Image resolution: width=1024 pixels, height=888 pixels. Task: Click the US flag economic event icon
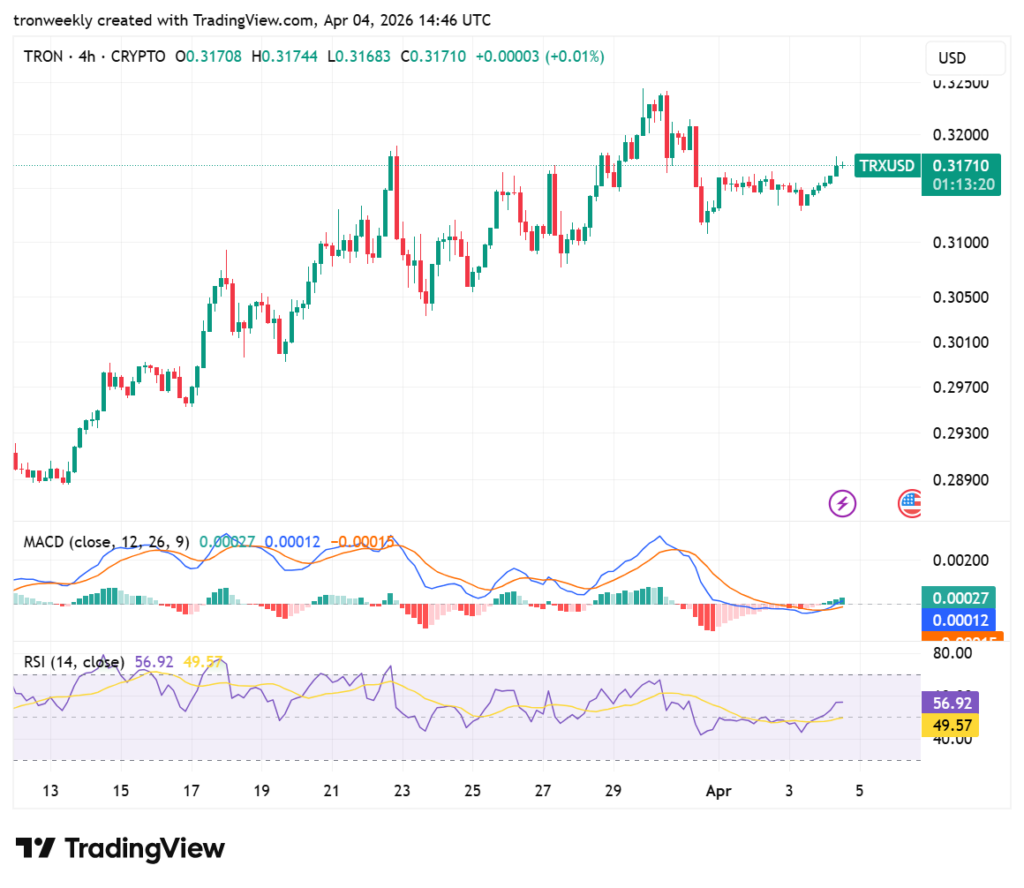point(909,503)
